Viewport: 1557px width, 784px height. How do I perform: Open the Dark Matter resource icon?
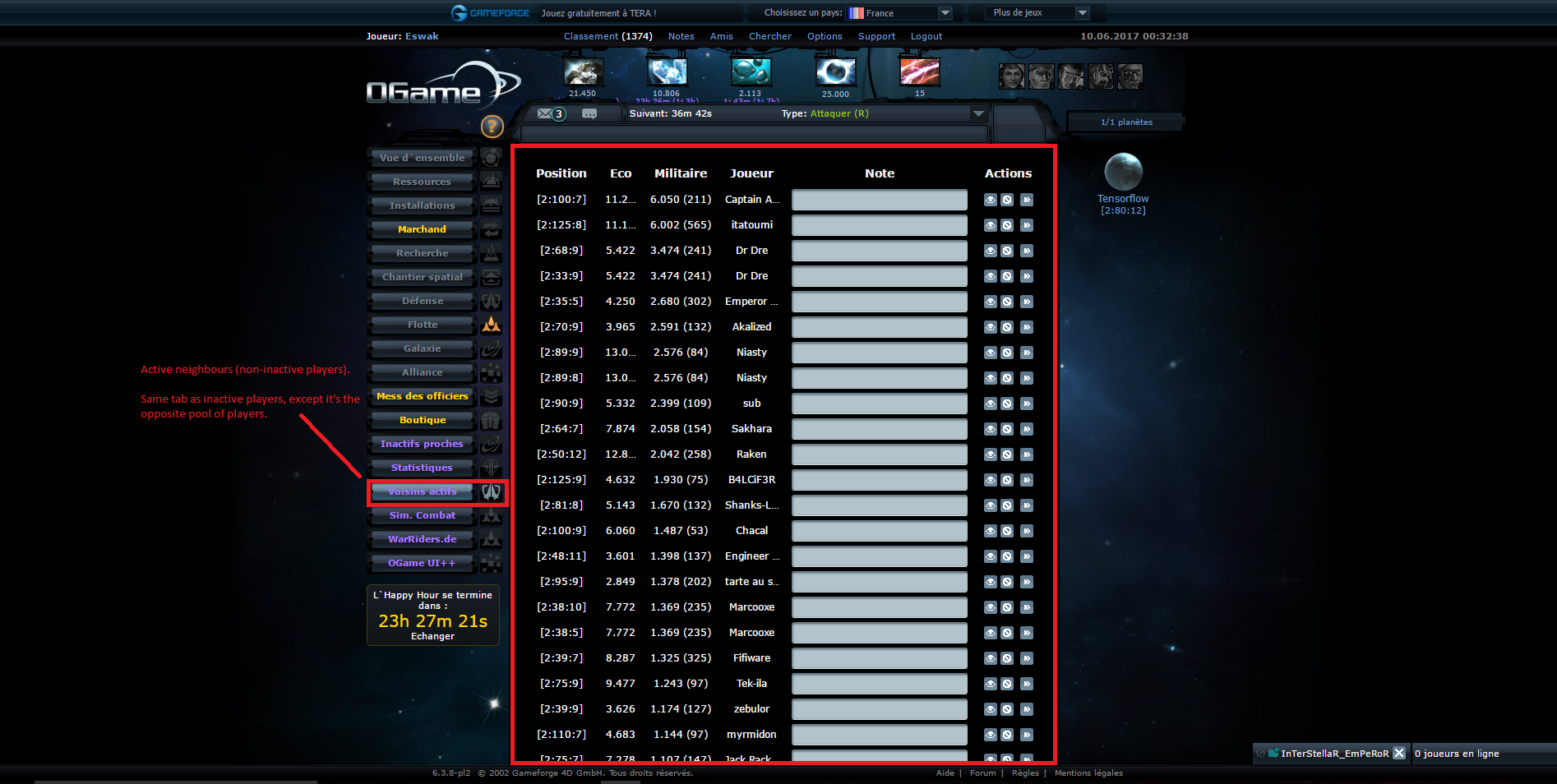pyautogui.click(x=835, y=72)
